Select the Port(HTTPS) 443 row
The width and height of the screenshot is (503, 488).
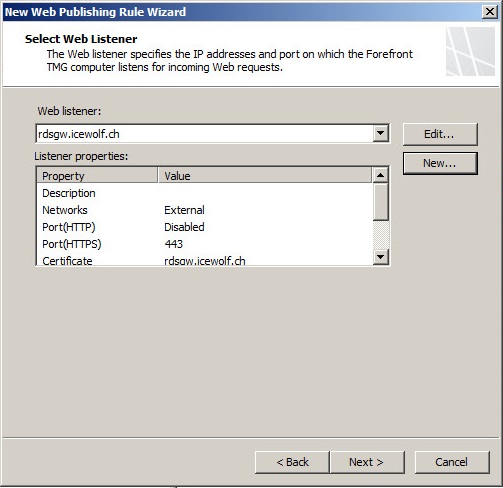point(205,244)
